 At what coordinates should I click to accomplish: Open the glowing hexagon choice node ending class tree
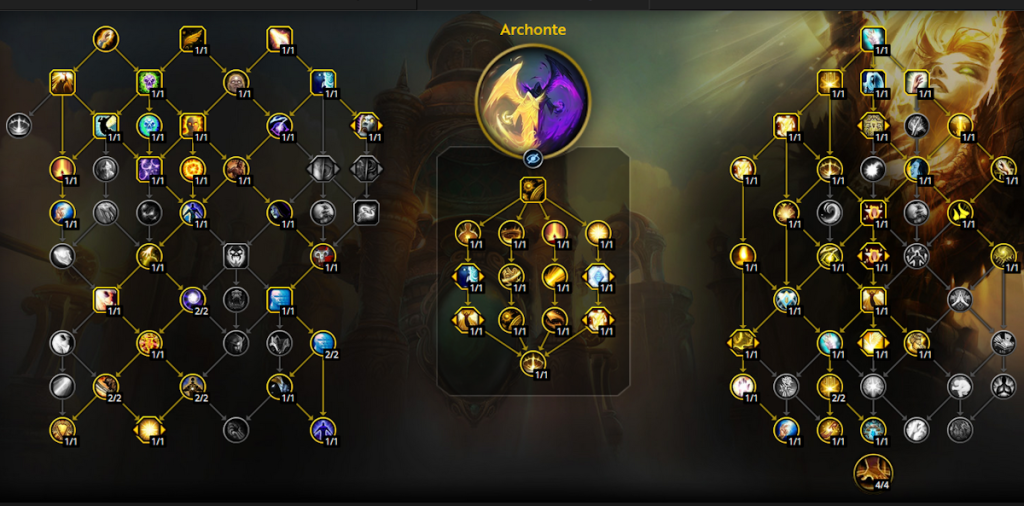point(149,429)
